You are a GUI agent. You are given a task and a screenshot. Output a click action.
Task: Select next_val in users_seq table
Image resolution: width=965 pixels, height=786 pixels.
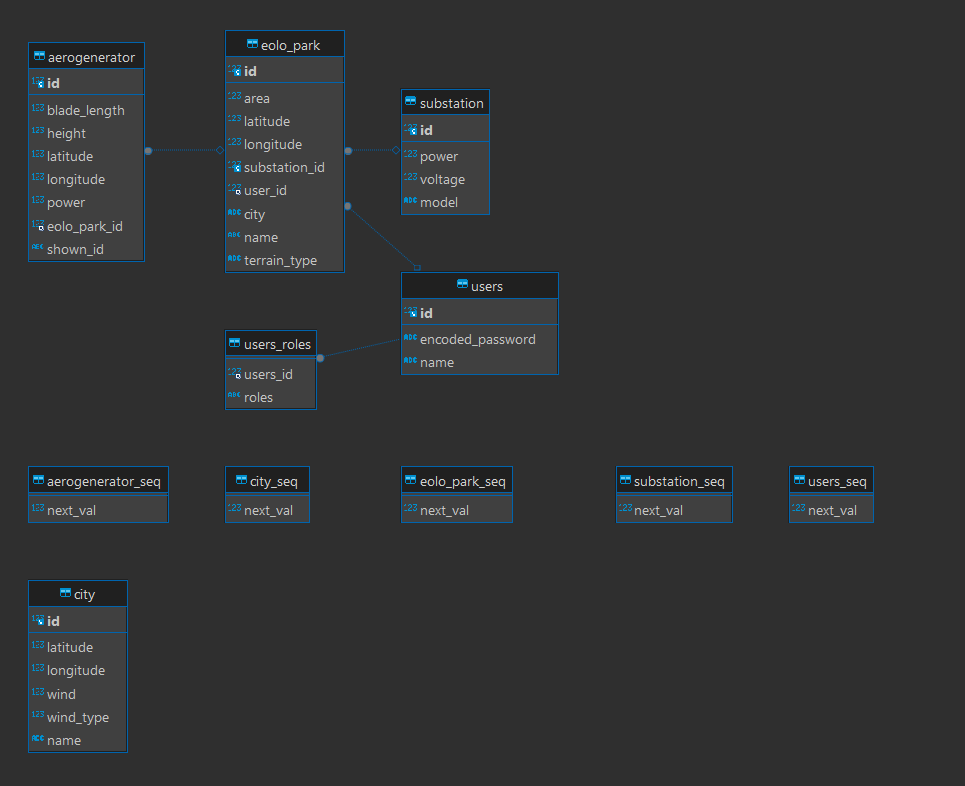tap(831, 510)
